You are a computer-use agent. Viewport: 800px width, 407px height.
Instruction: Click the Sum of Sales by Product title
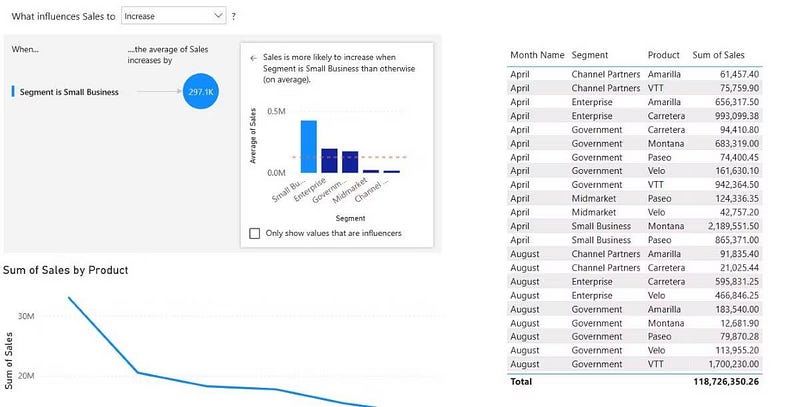(x=65, y=270)
